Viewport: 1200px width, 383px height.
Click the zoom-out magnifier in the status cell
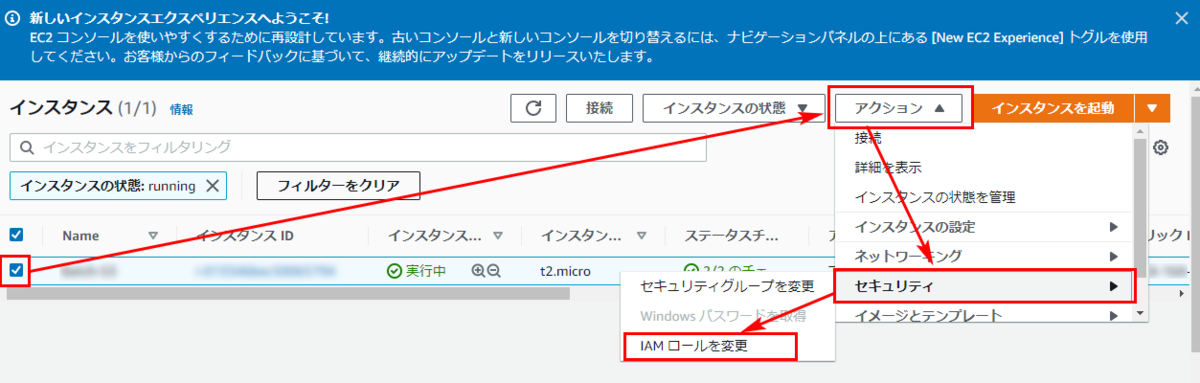493,270
